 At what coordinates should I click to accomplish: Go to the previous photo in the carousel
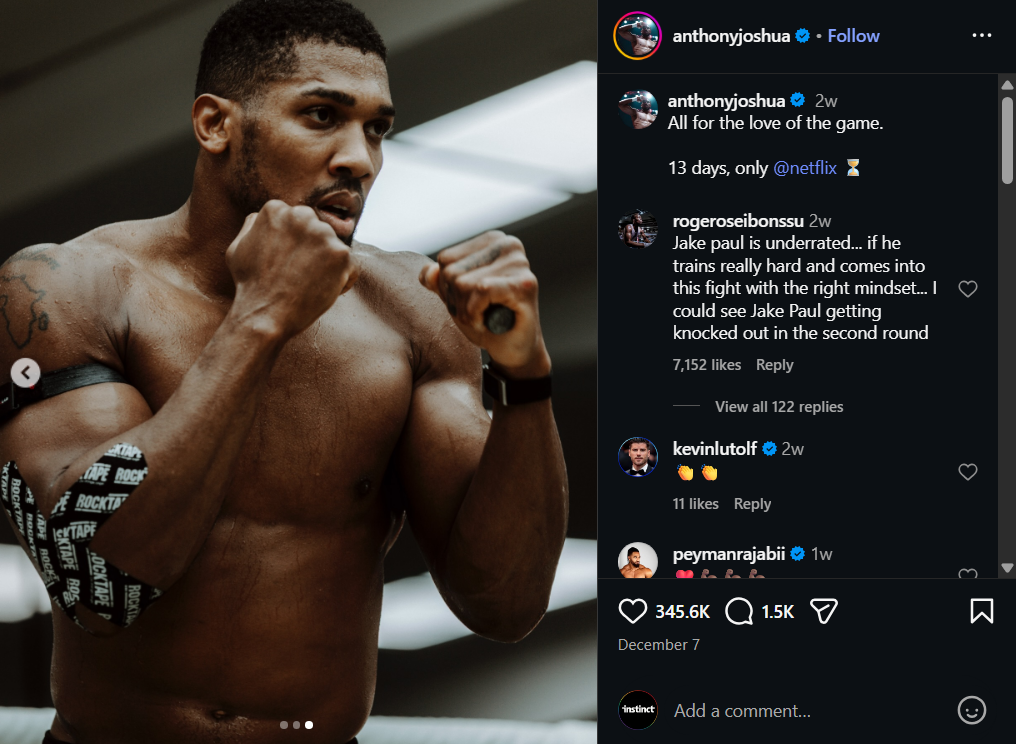(26, 373)
